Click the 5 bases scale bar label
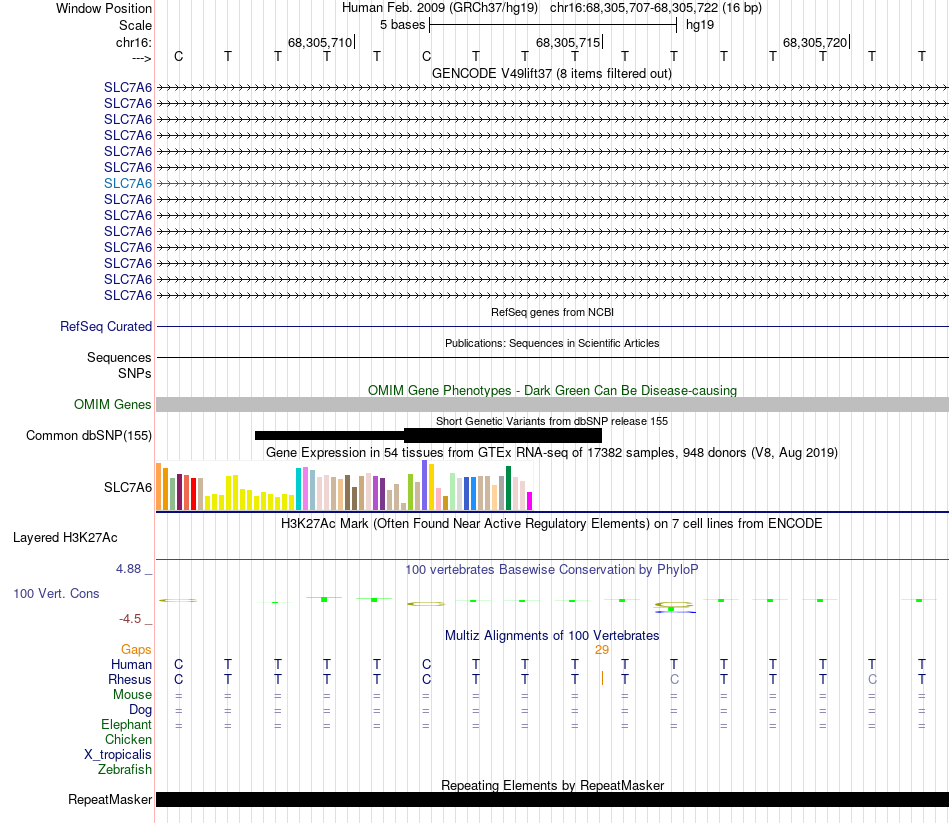 pyautogui.click(x=402, y=25)
